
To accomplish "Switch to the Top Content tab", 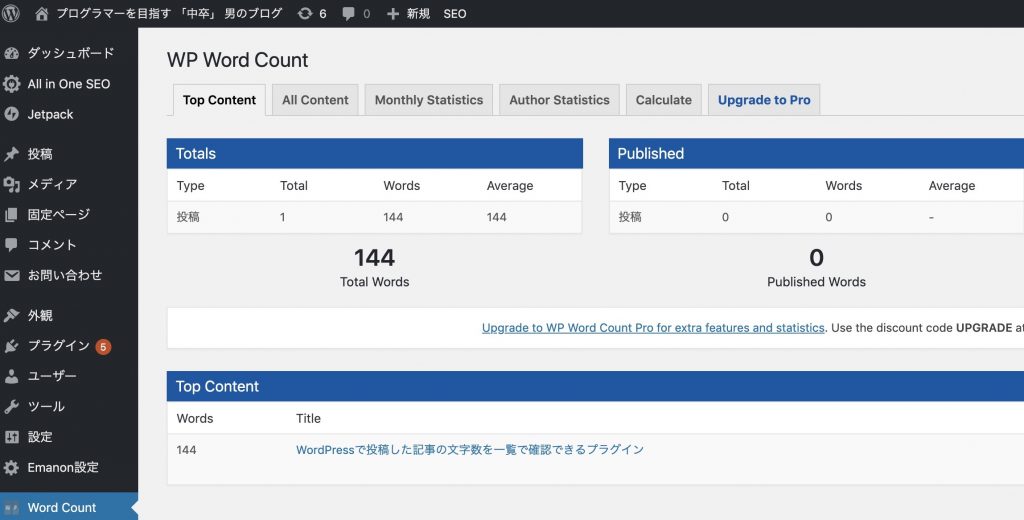I will coord(219,100).
